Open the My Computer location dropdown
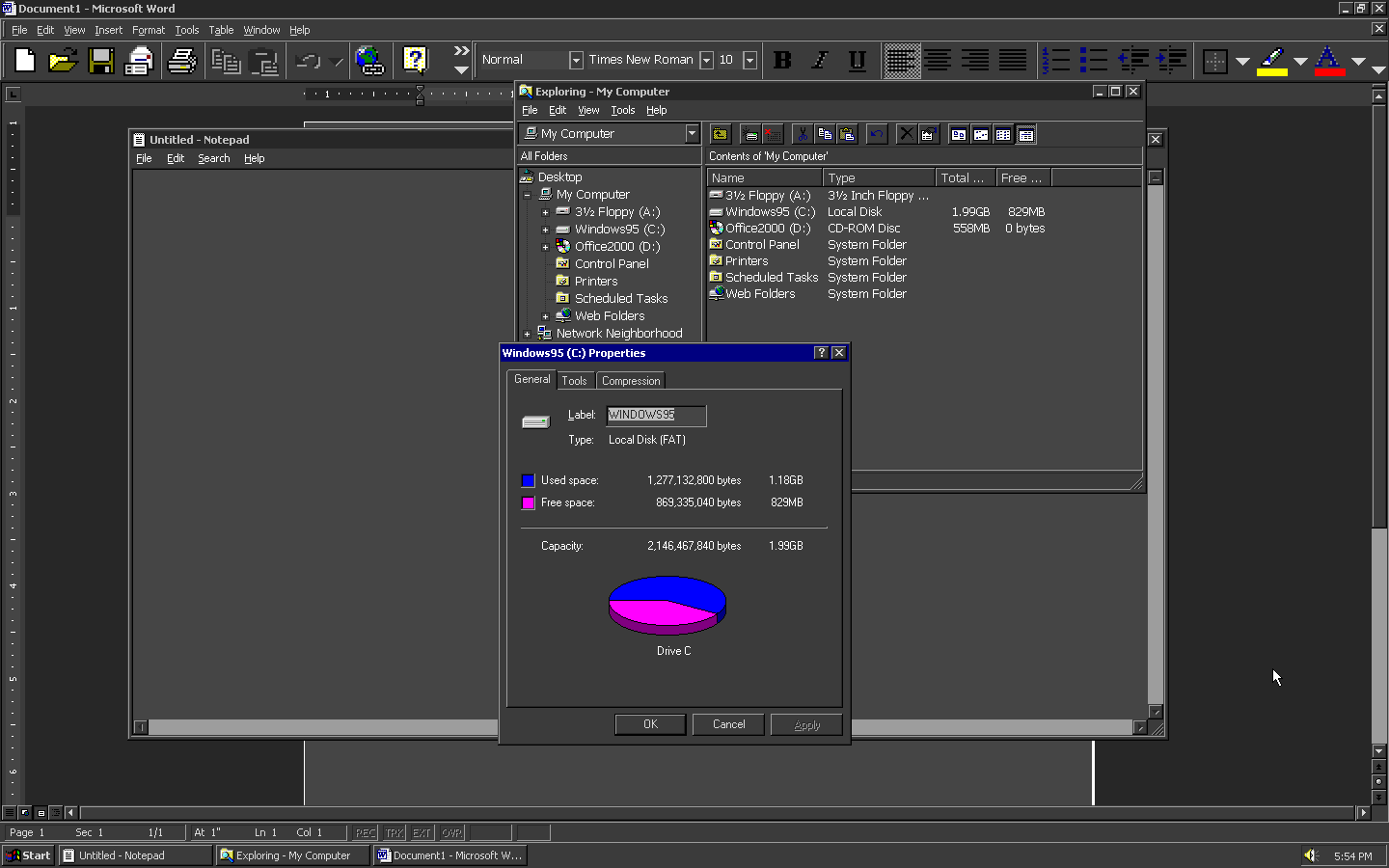 pos(692,134)
